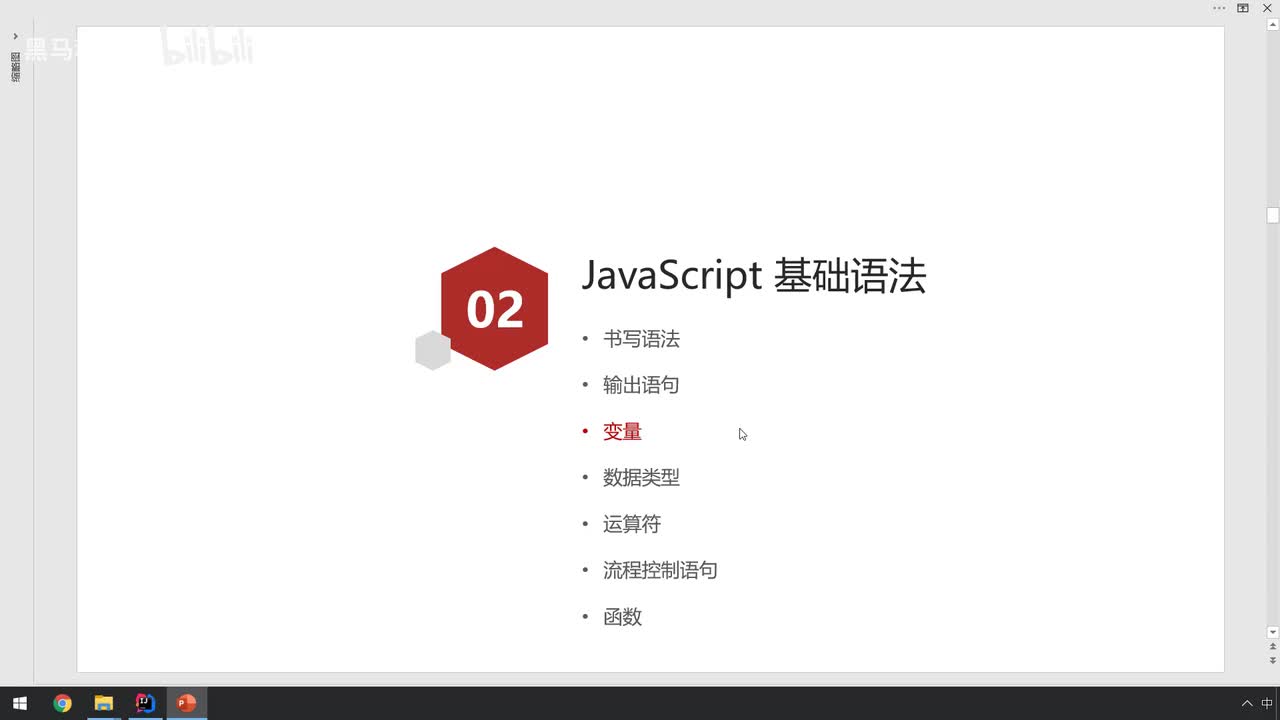Click the slide title 'JavaScript 基础语法'
The image size is (1280, 720).
[754, 276]
